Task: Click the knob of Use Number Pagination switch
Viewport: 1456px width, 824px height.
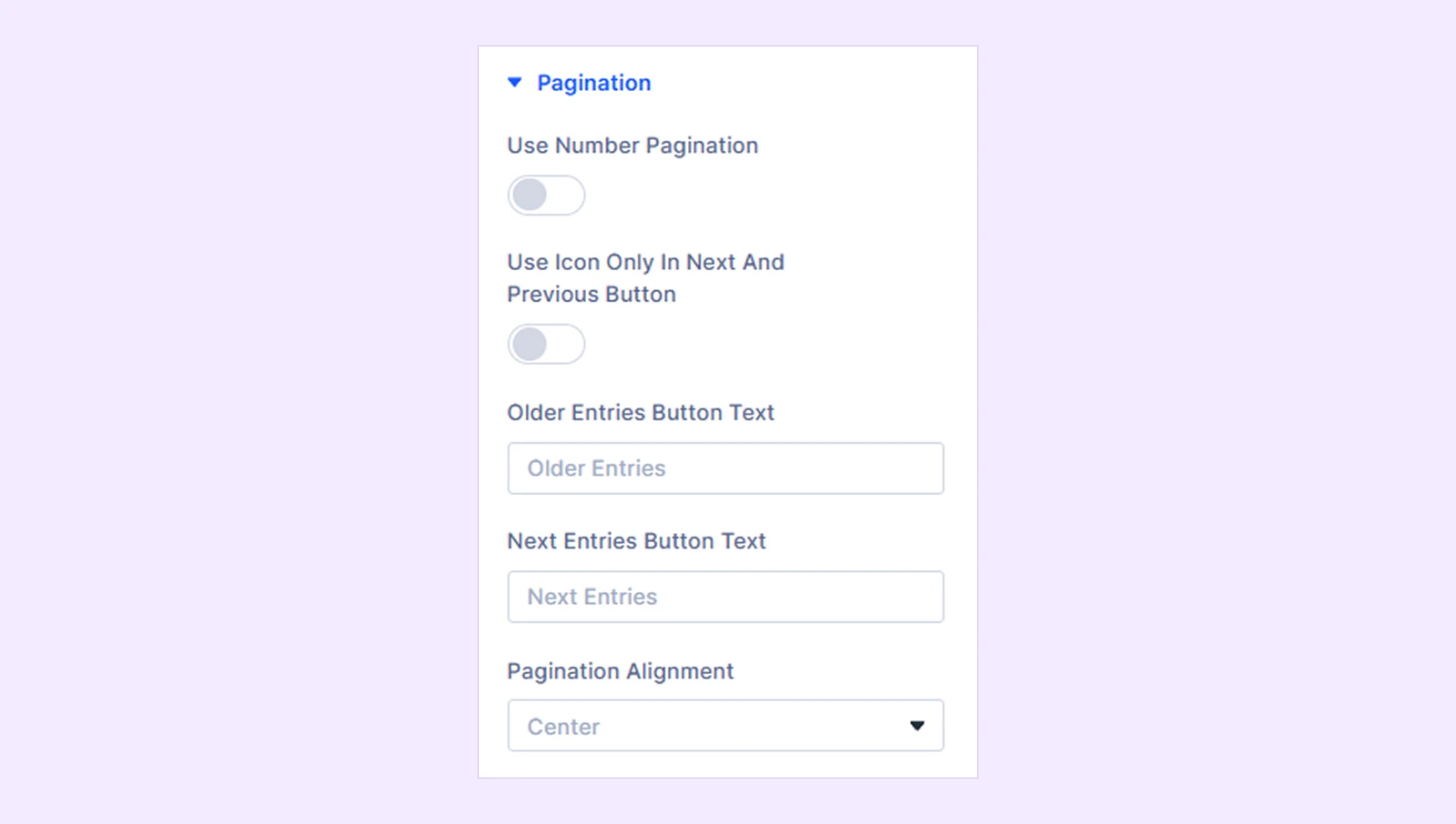Action: (x=530, y=196)
